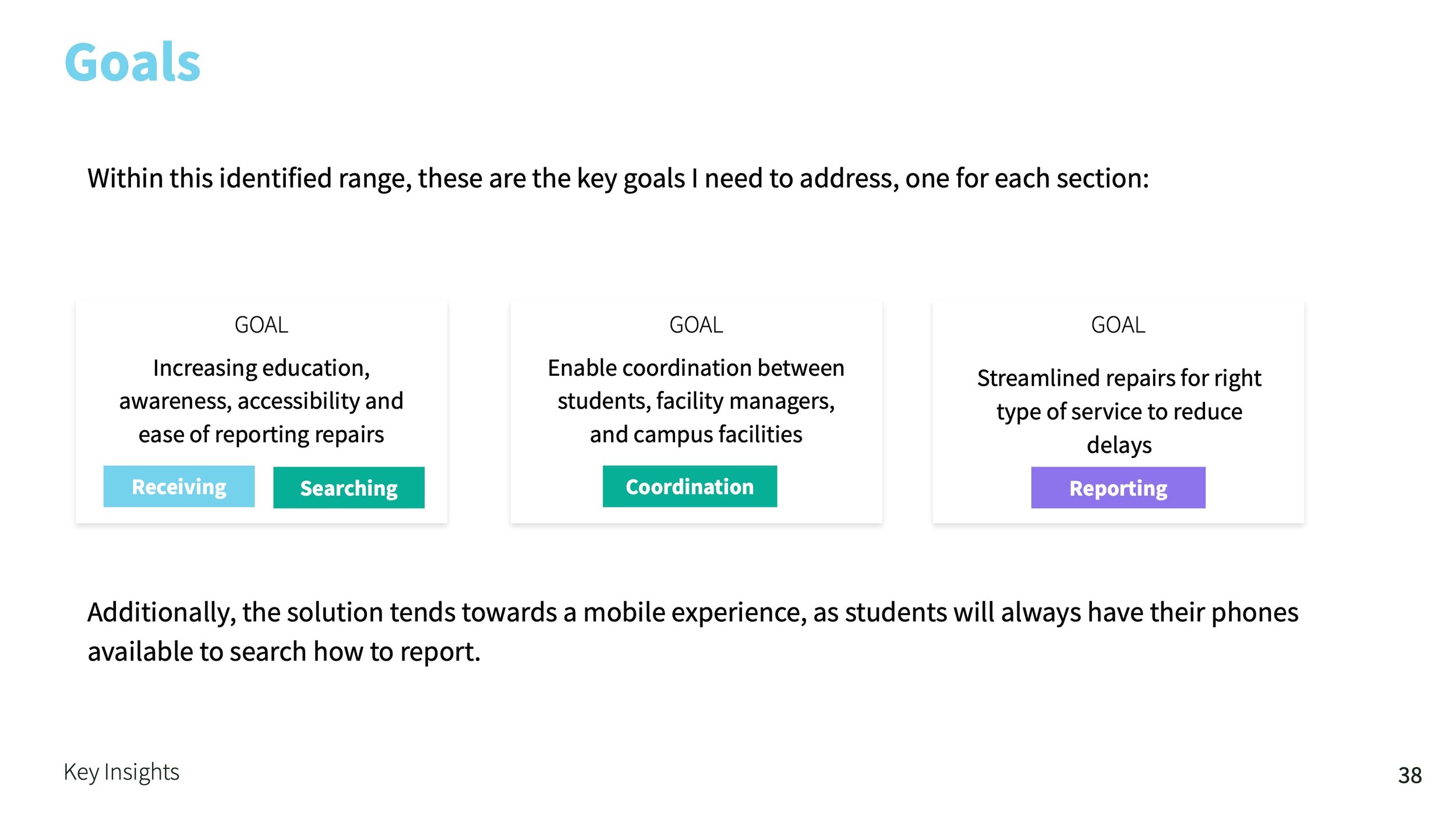Click the green Coordination tag
Image resolution: width=1456 pixels, height=819 pixels.
tap(690, 486)
